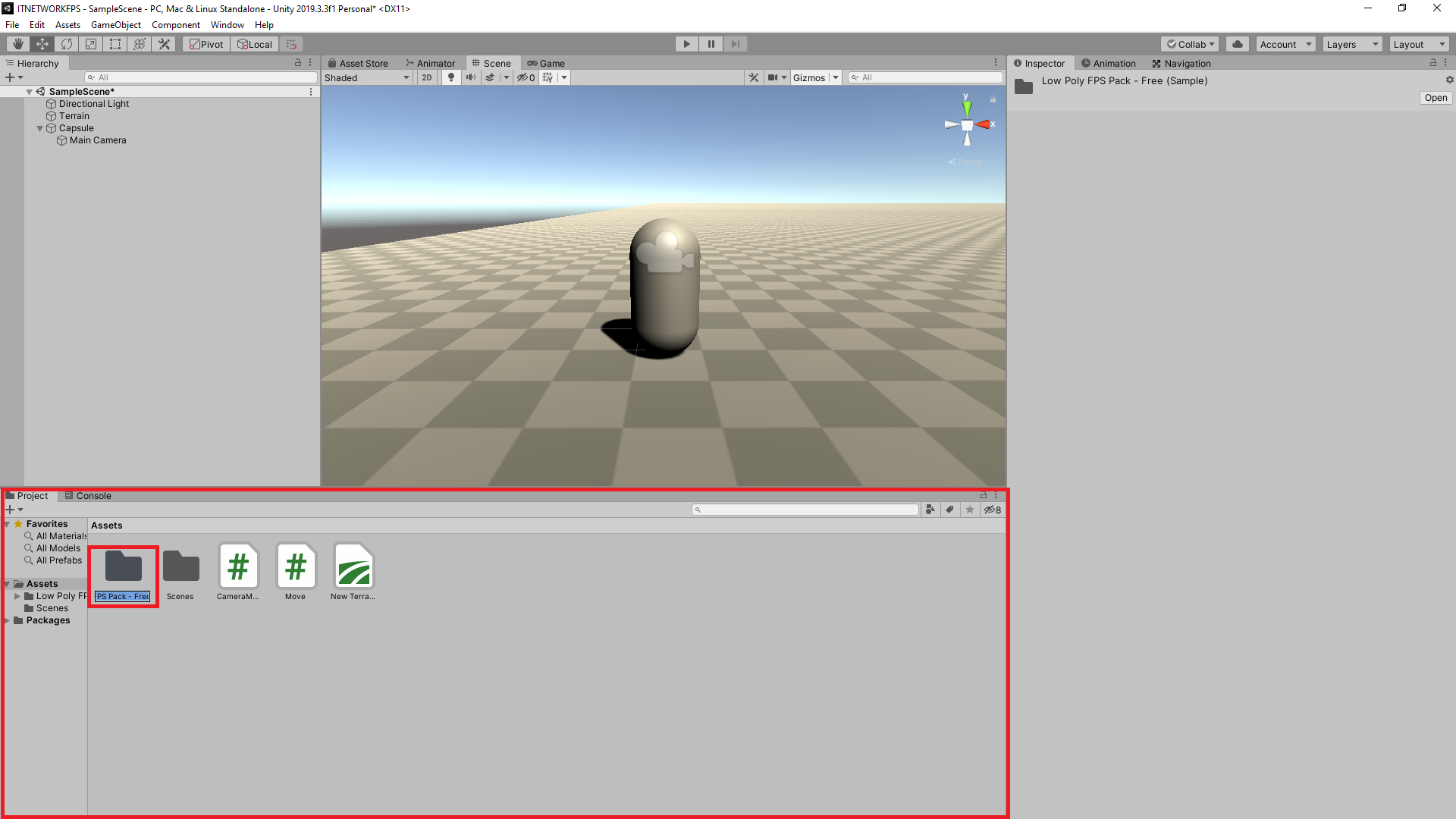
Task: Search by type in Project browser
Action: (x=930, y=509)
